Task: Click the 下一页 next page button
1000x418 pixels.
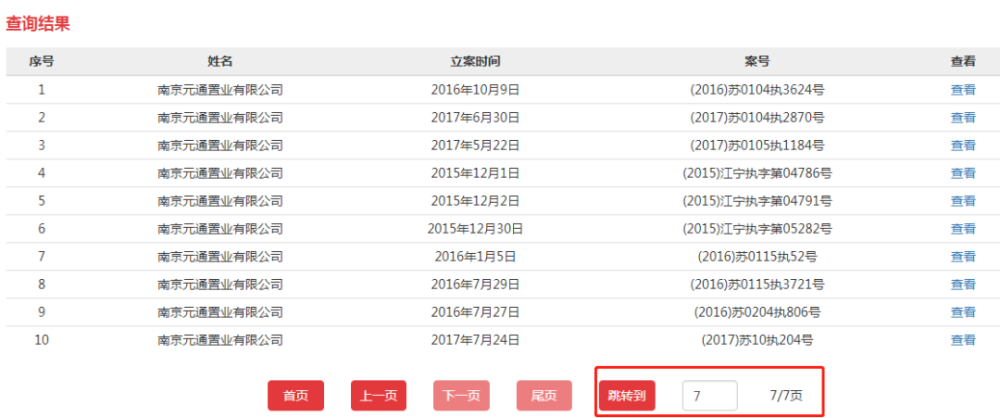Action: pos(462,396)
